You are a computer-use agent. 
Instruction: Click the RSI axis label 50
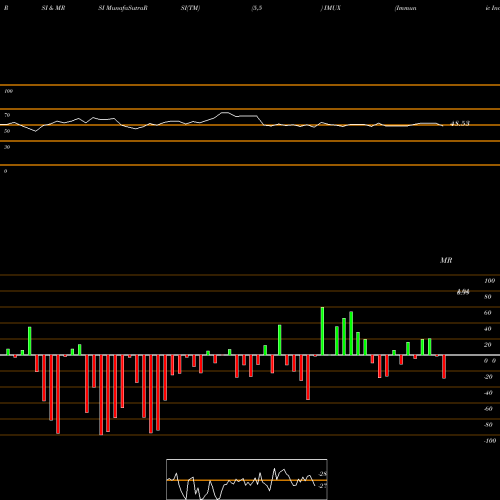(7, 131)
